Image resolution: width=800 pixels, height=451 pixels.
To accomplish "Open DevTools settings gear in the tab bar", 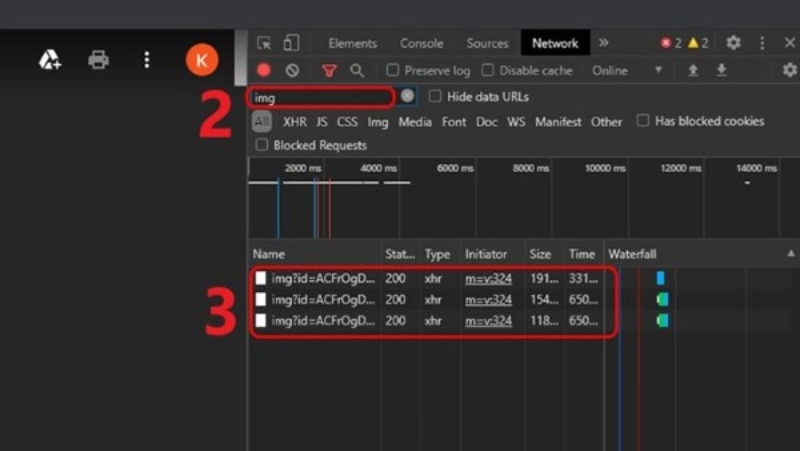I will (x=733, y=43).
